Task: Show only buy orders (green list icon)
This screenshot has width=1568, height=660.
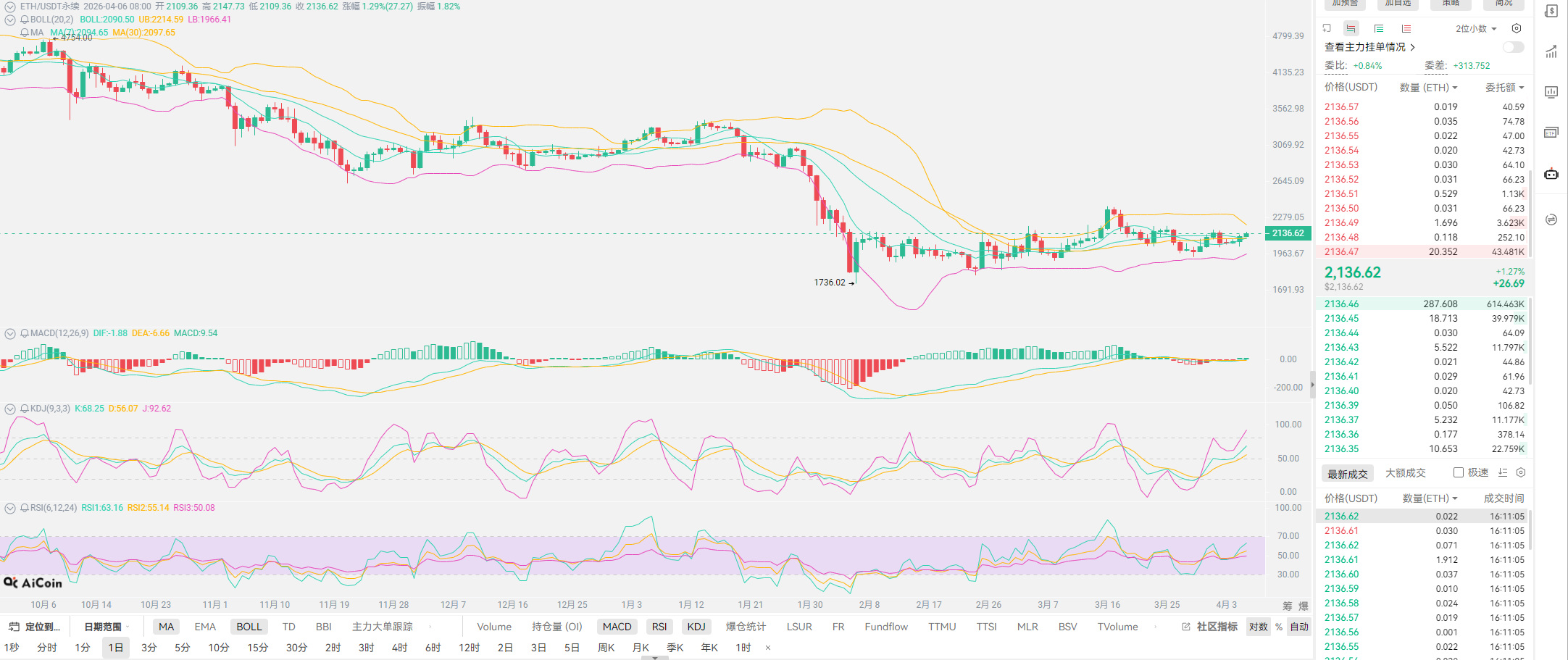Action: 1378,28
